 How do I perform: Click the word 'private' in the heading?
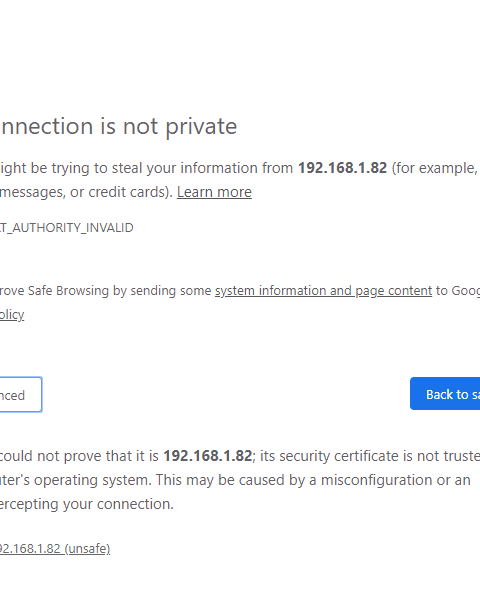pos(201,127)
